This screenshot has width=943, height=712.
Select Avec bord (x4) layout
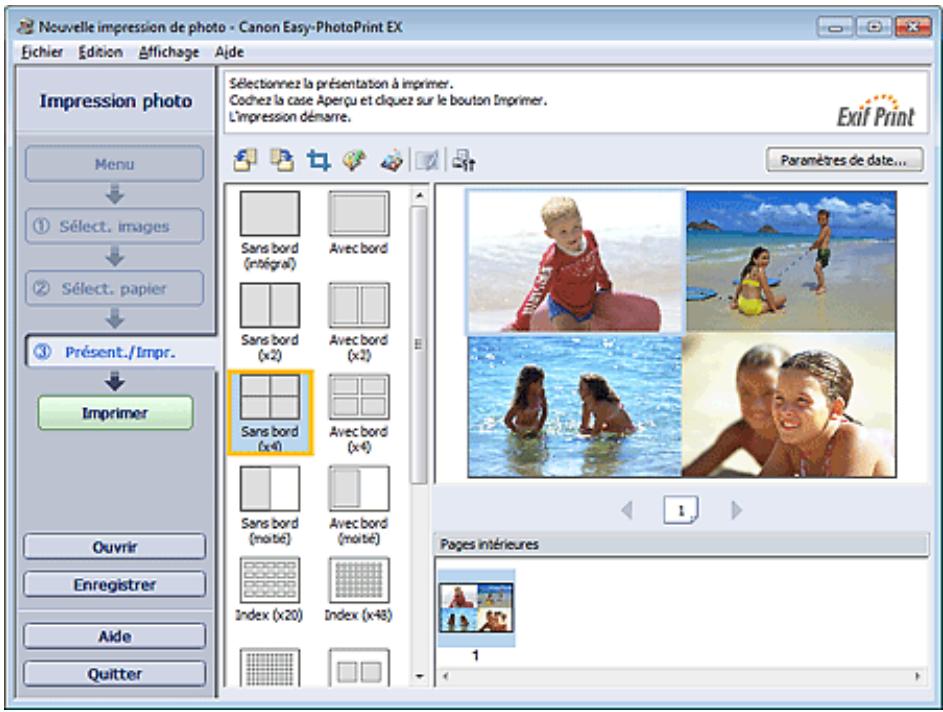pos(358,413)
